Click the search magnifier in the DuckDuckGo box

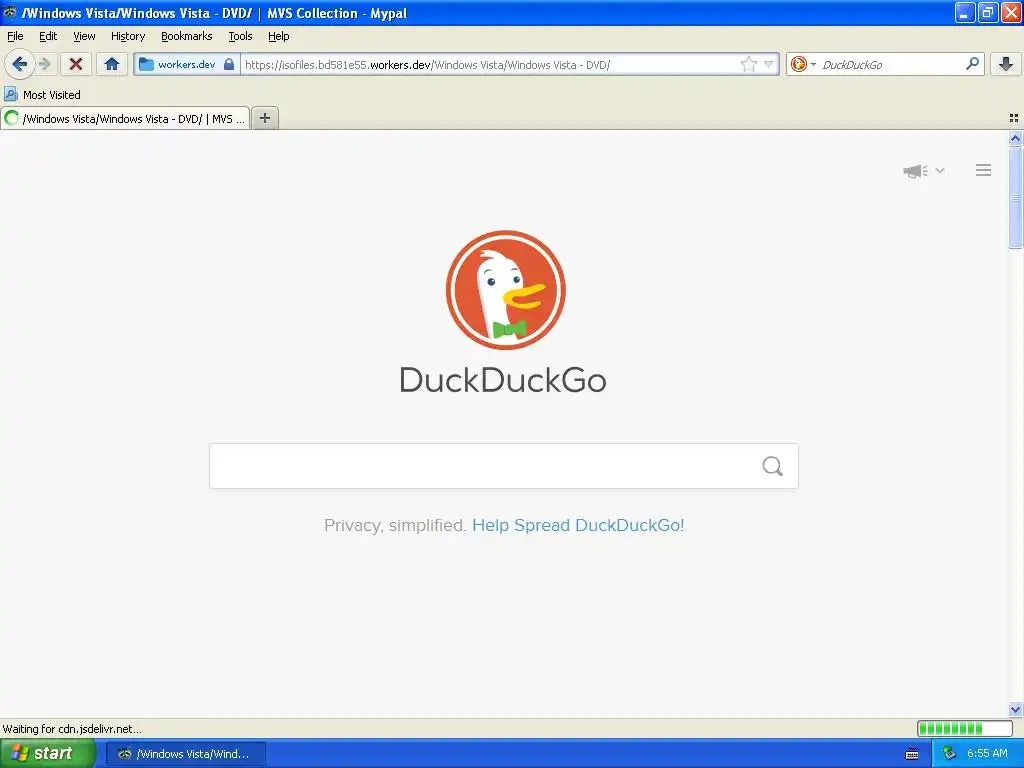[x=773, y=466]
